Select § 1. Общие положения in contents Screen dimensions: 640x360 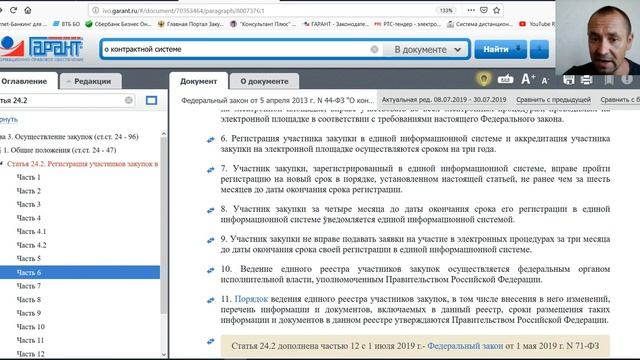[x=58, y=150]
